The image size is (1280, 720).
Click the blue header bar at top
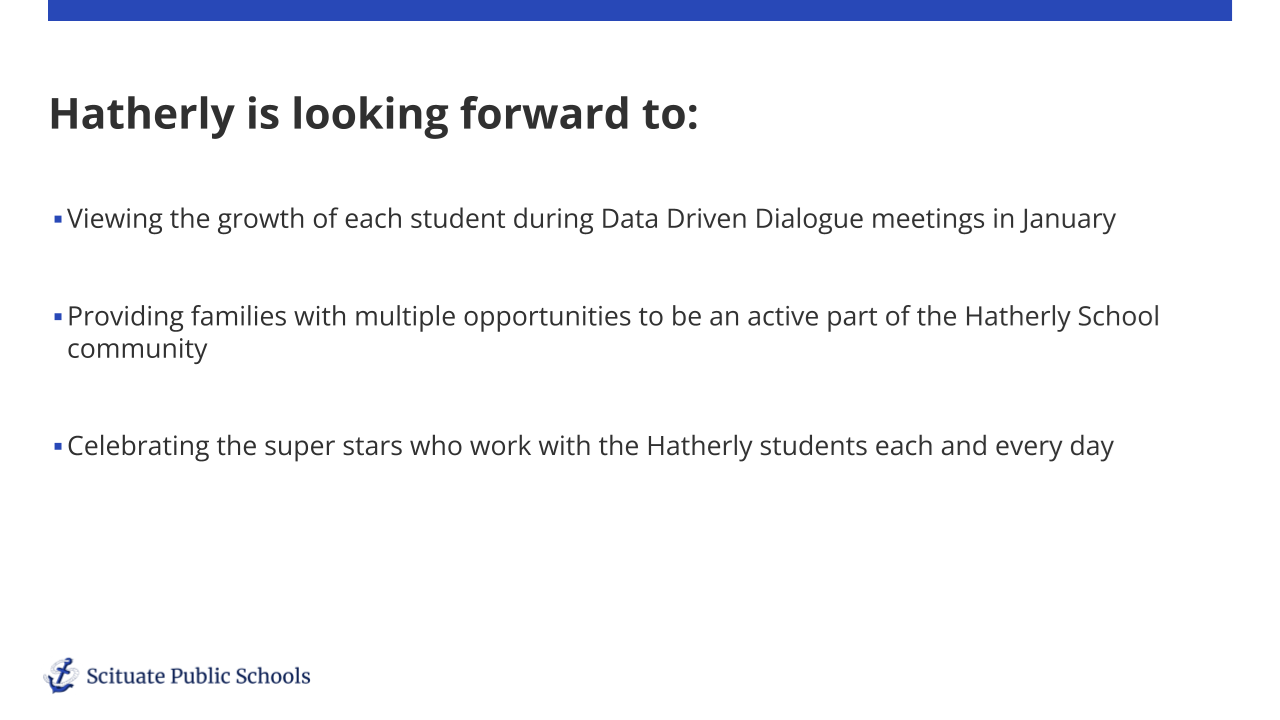click(640, 10)
